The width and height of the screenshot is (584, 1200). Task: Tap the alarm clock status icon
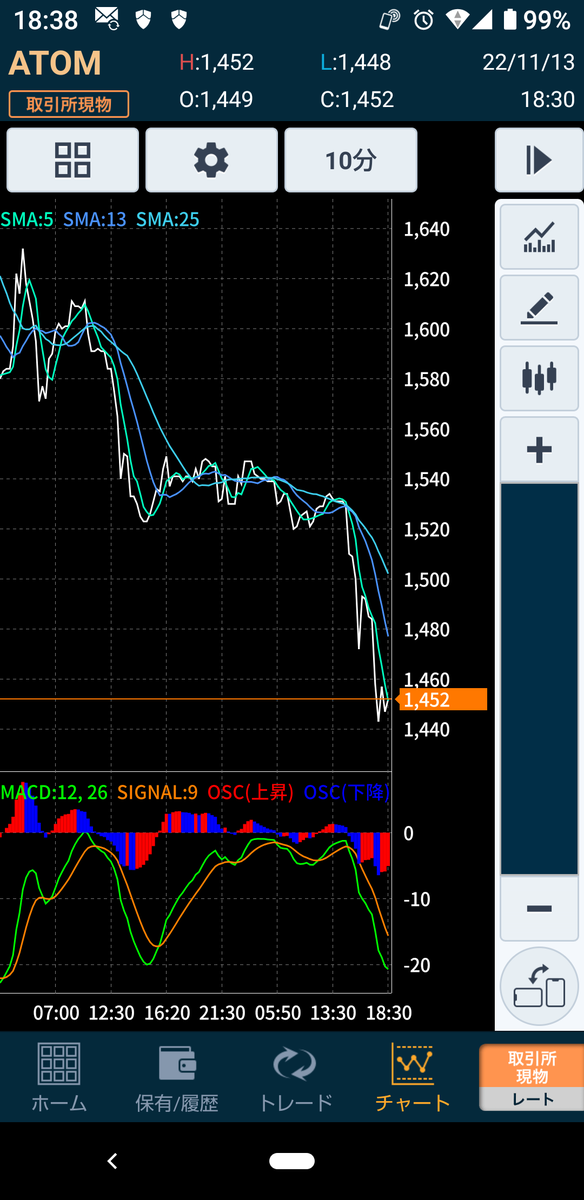pos(425,19)
